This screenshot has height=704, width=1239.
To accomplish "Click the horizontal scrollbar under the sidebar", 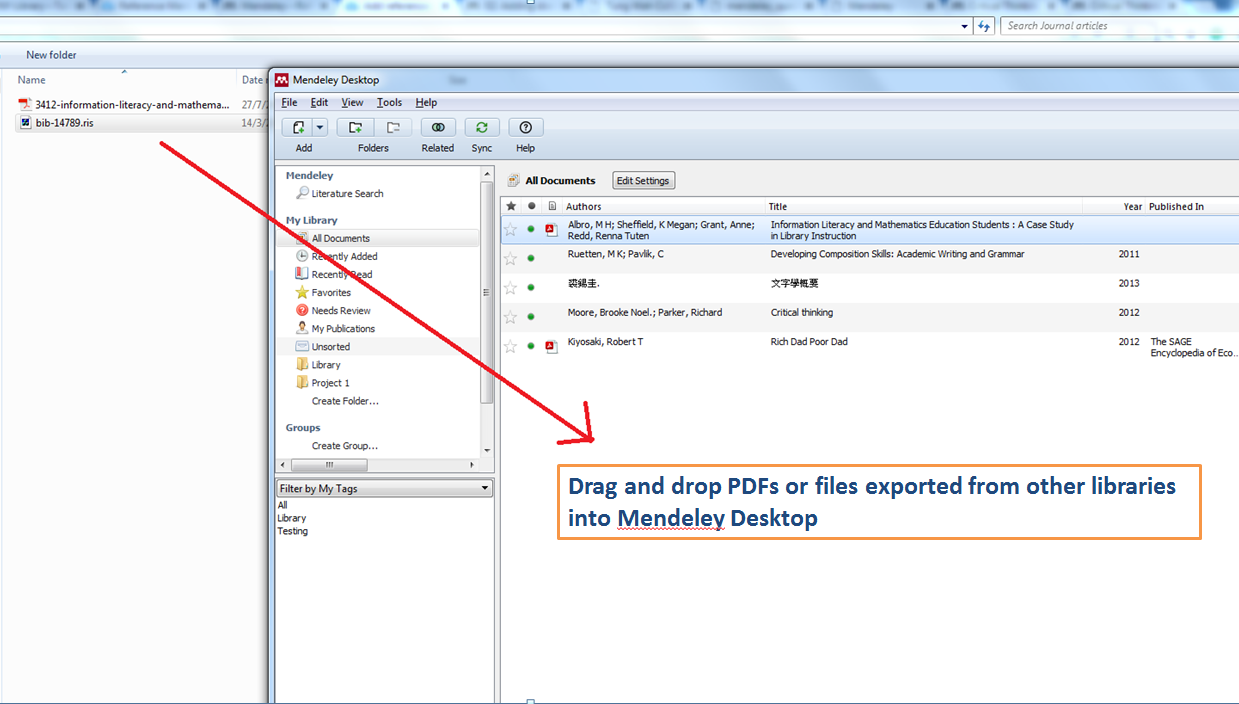I will coord(328,465).
